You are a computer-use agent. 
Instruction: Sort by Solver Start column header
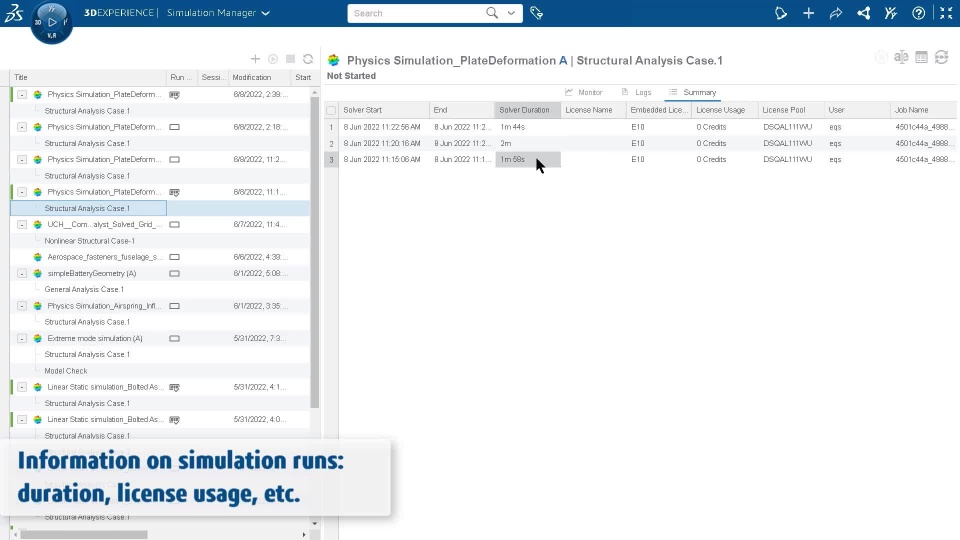(384, 110)
